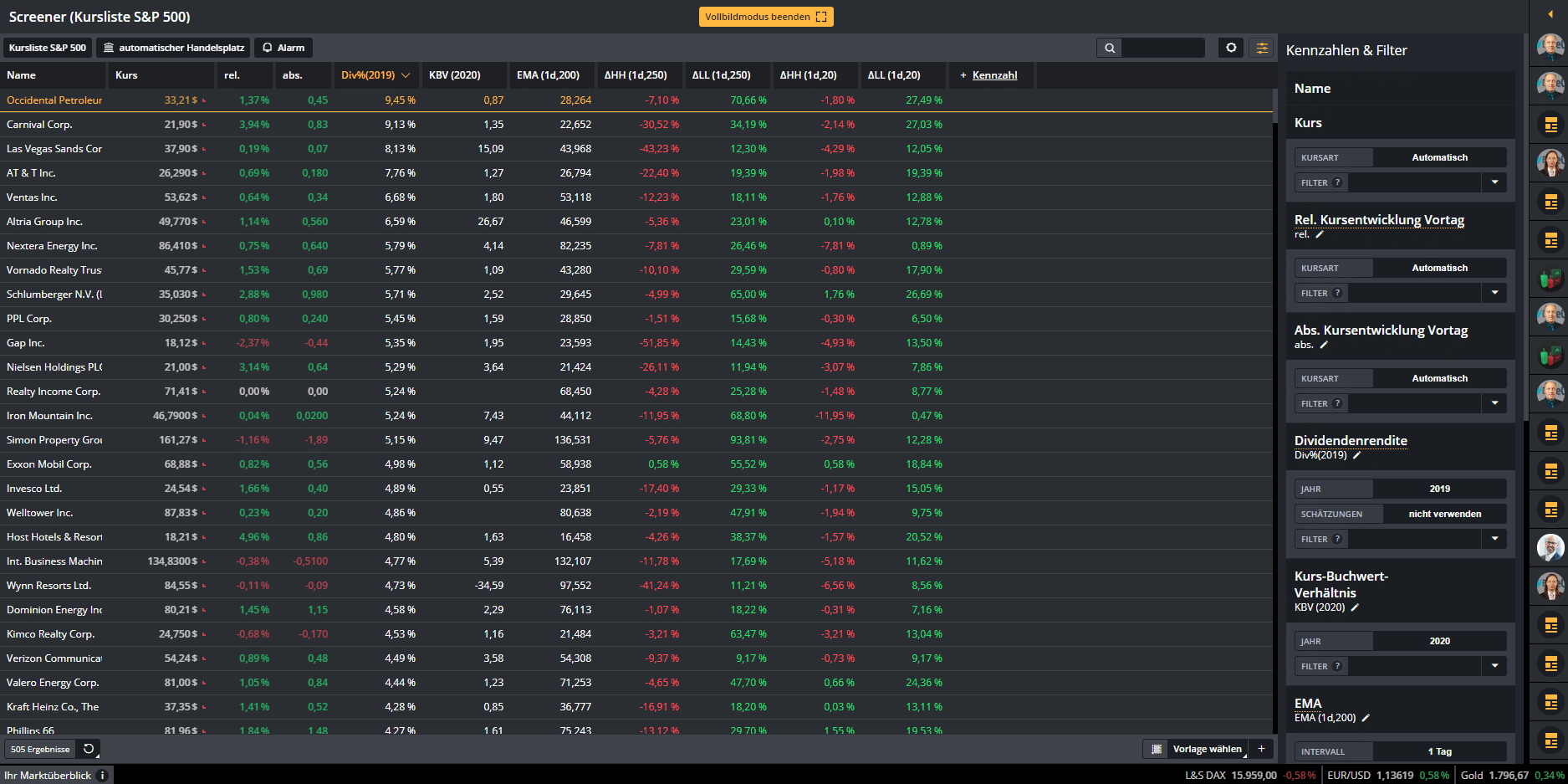Image resolution: width=1568 pixels, height=784 pixels.
Task: Add column via + Kennzahl link
Action: click(988, 75)
